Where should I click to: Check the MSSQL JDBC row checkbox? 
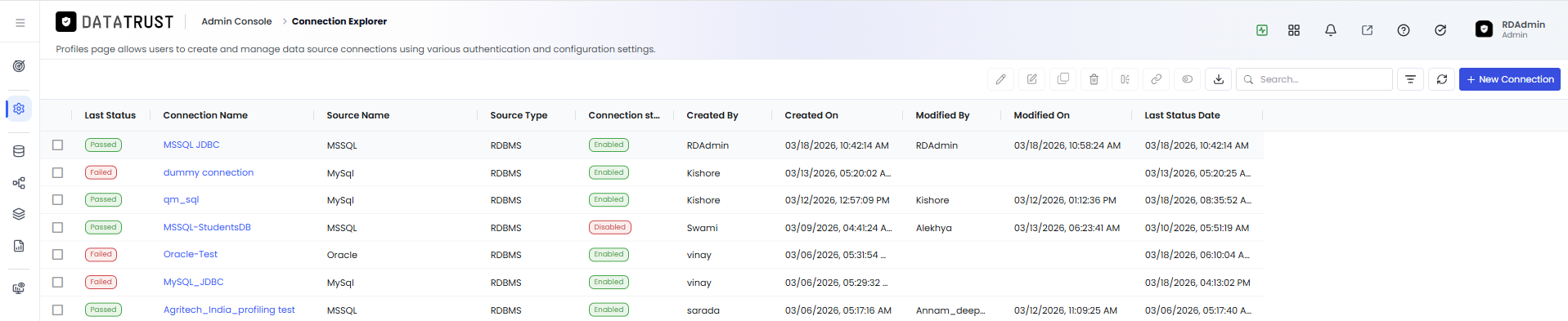coord(57,145)
